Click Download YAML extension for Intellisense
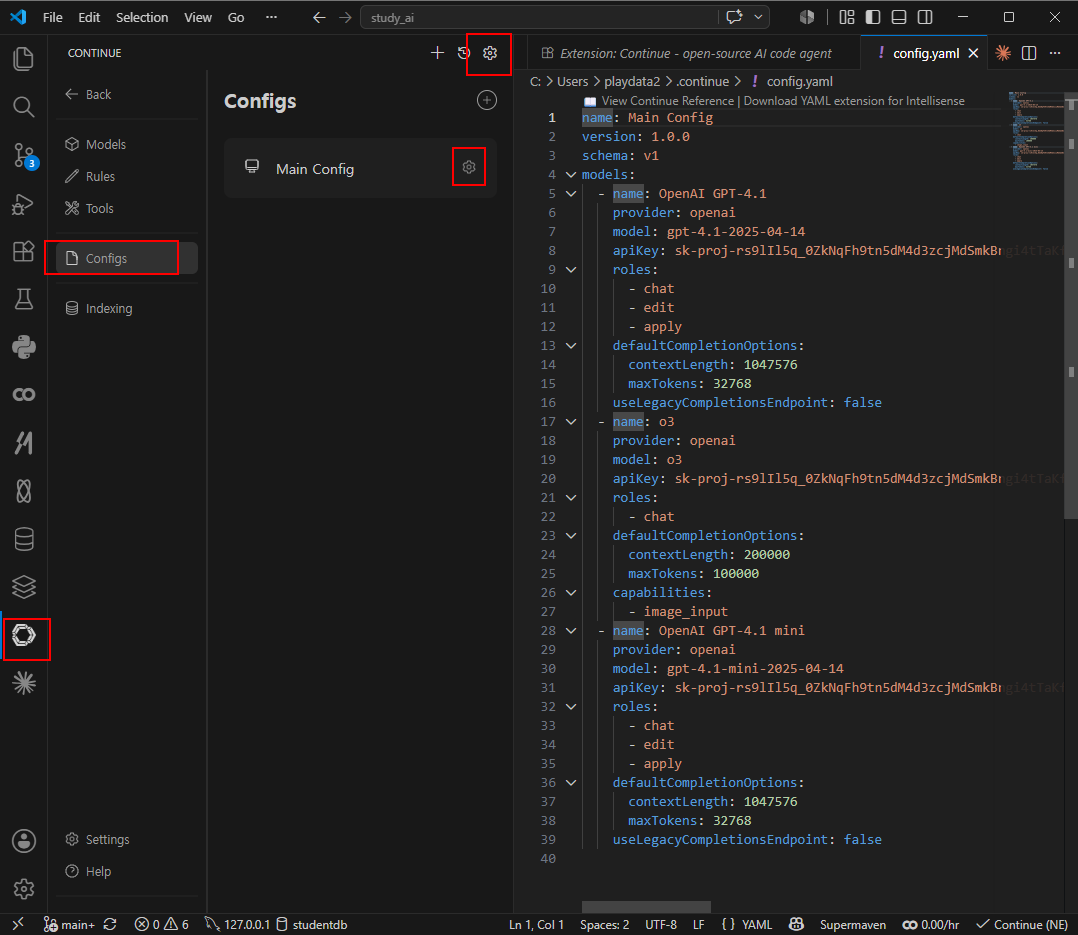 (x=854, y=101)
